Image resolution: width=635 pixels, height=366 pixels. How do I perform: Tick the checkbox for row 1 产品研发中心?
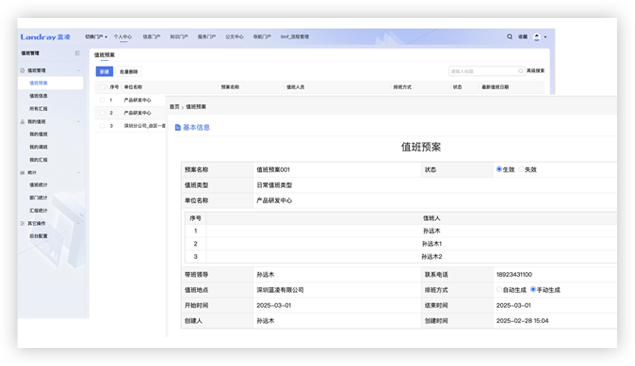[x=102, y=100]
